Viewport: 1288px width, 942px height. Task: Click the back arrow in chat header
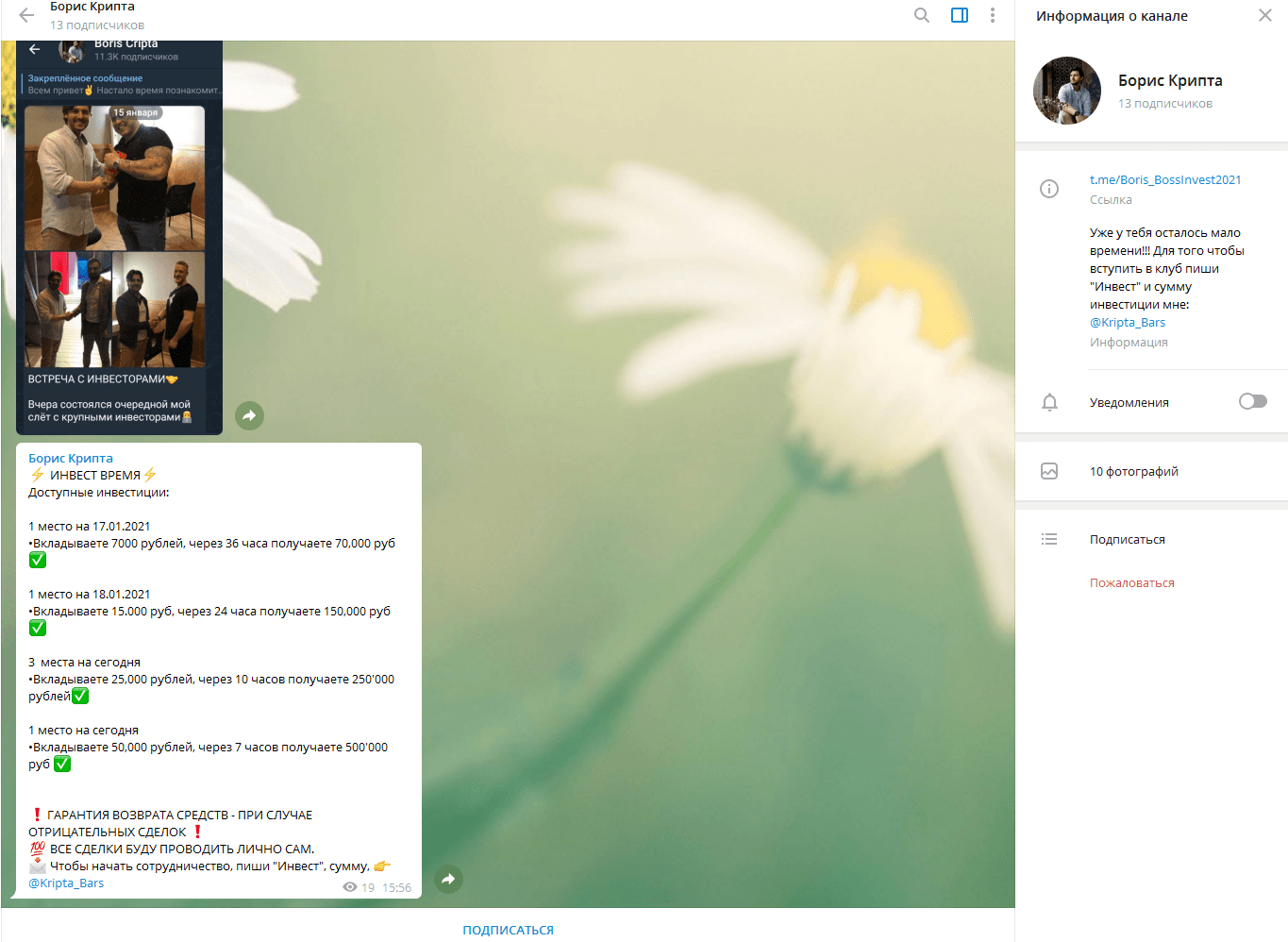(x=26, y=15)
